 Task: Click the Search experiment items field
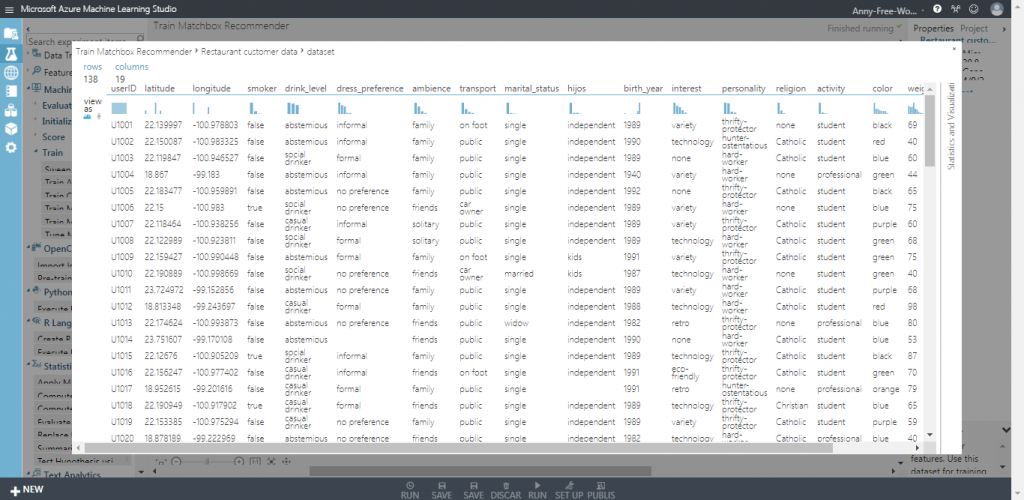point(84,41)
